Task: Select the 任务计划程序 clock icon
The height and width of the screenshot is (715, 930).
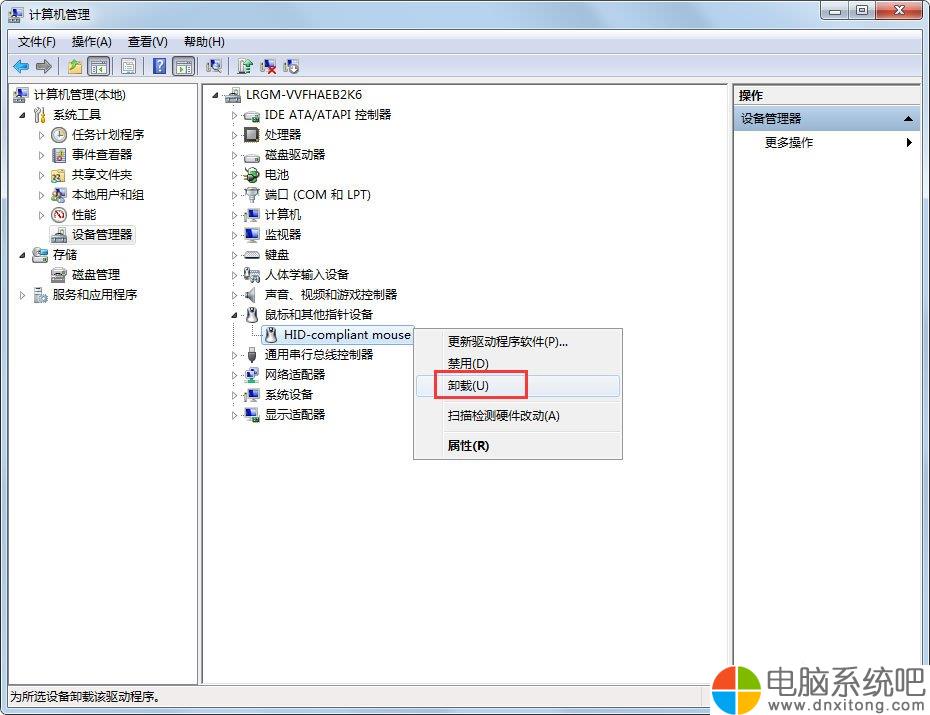Action: coord(59,135)
